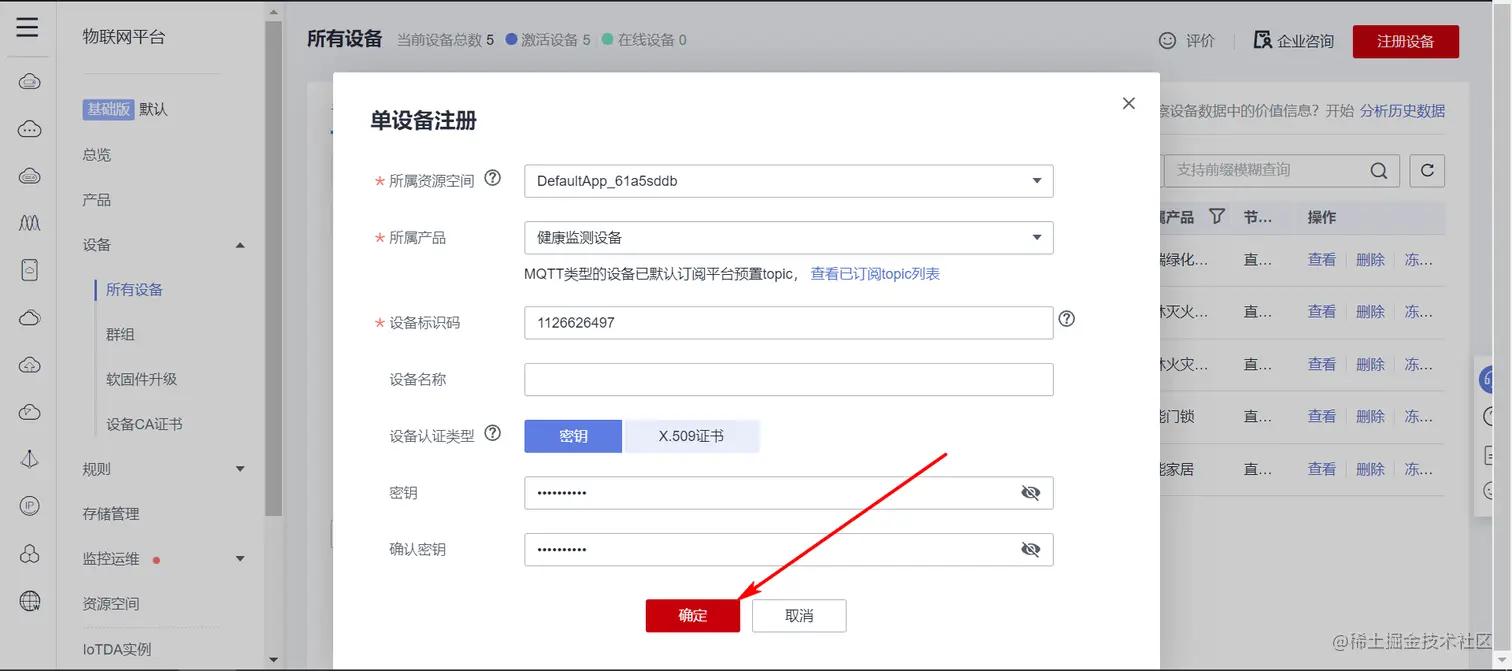Image resolution: width=1512 pixels, height=671 pixels.
Task: Click into the 密钥 password field
Action: (x=788, y=493)
